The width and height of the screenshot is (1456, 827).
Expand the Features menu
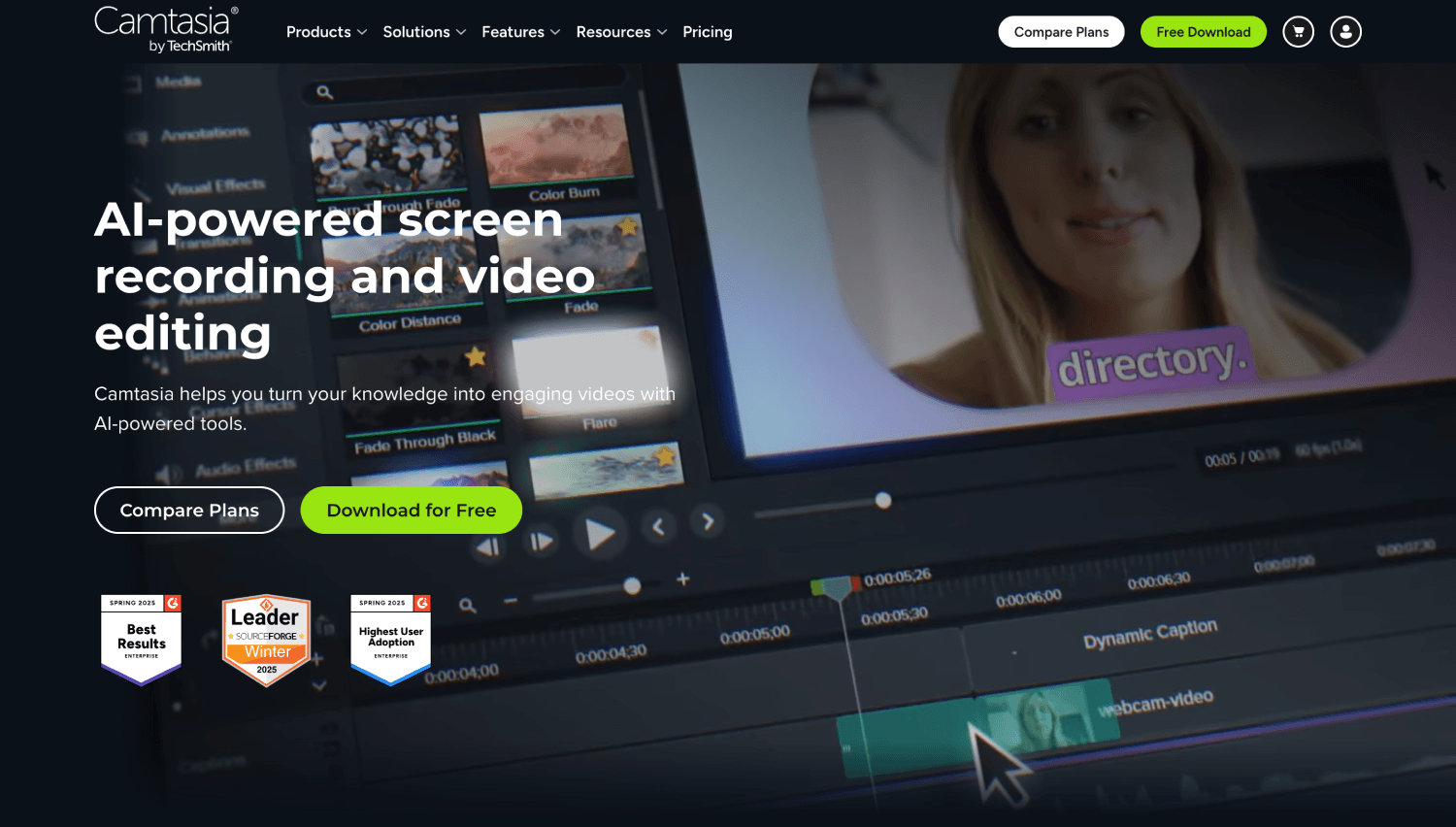click(x=521, y=32)
